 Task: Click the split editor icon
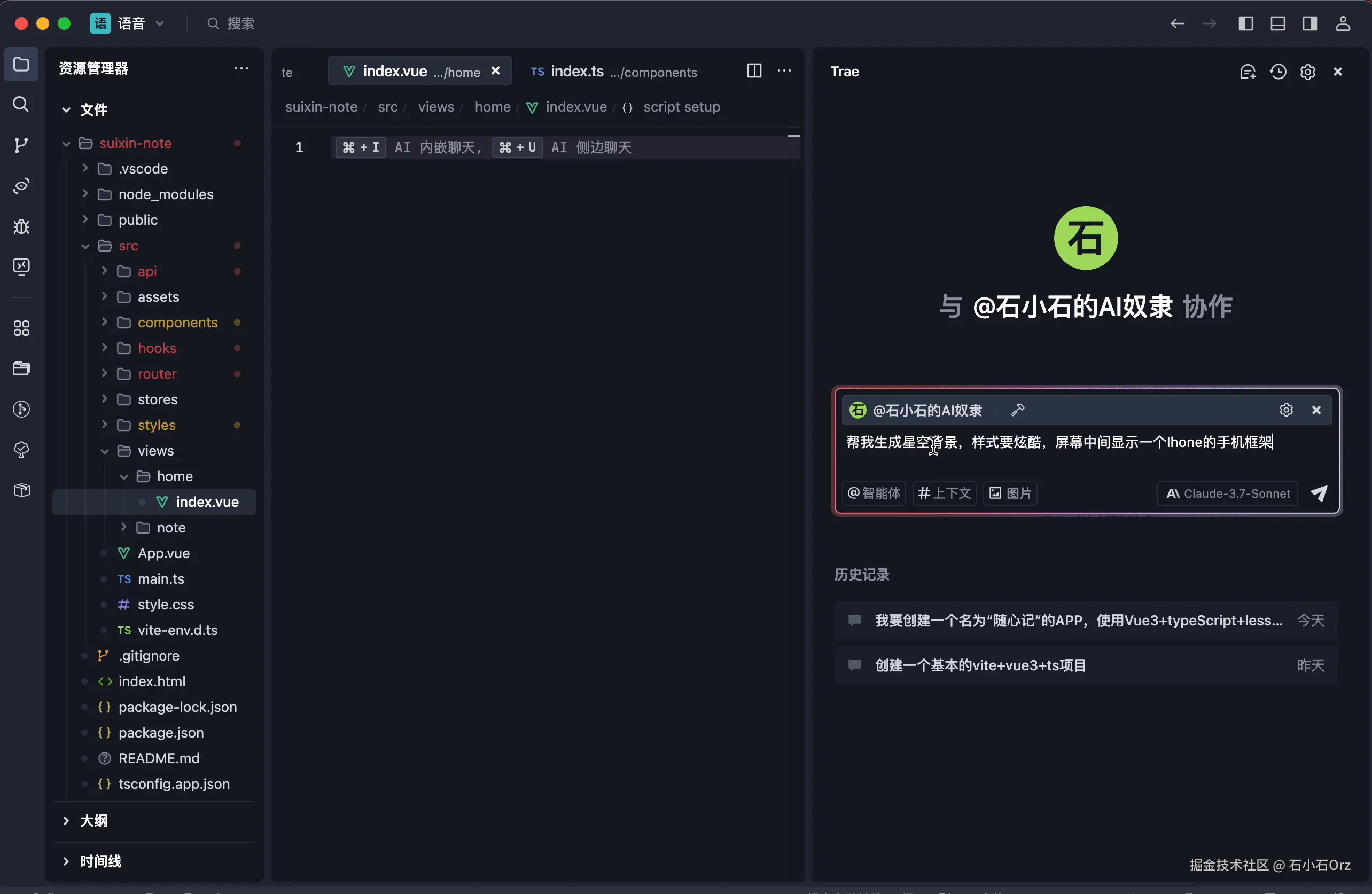click(x=754, y=71)
